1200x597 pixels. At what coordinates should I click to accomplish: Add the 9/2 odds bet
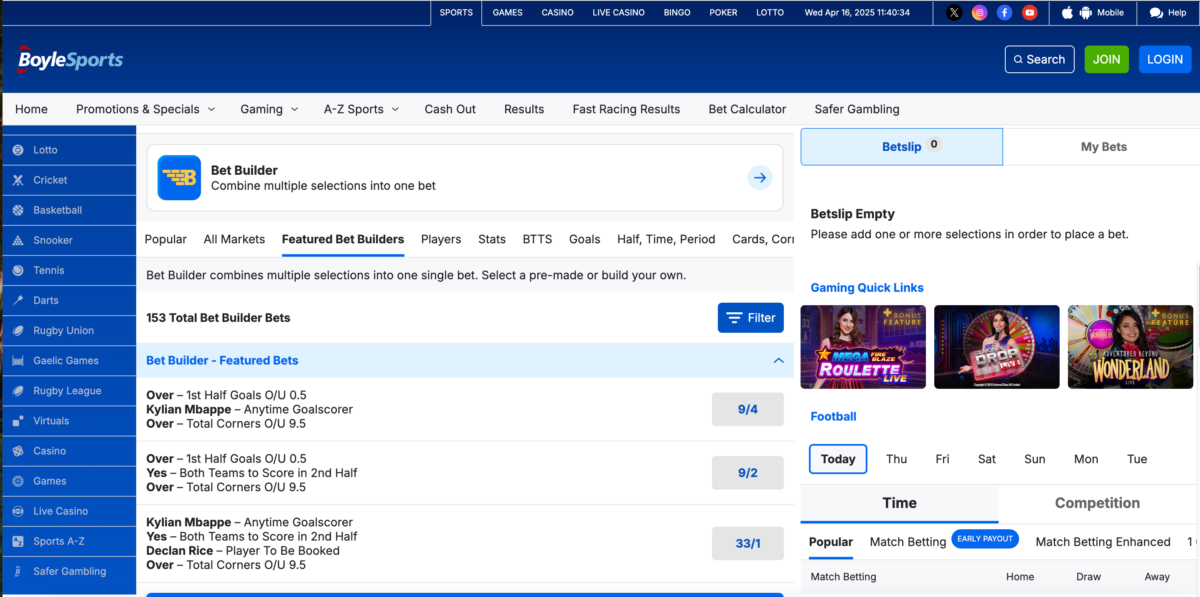coord(747,473)
